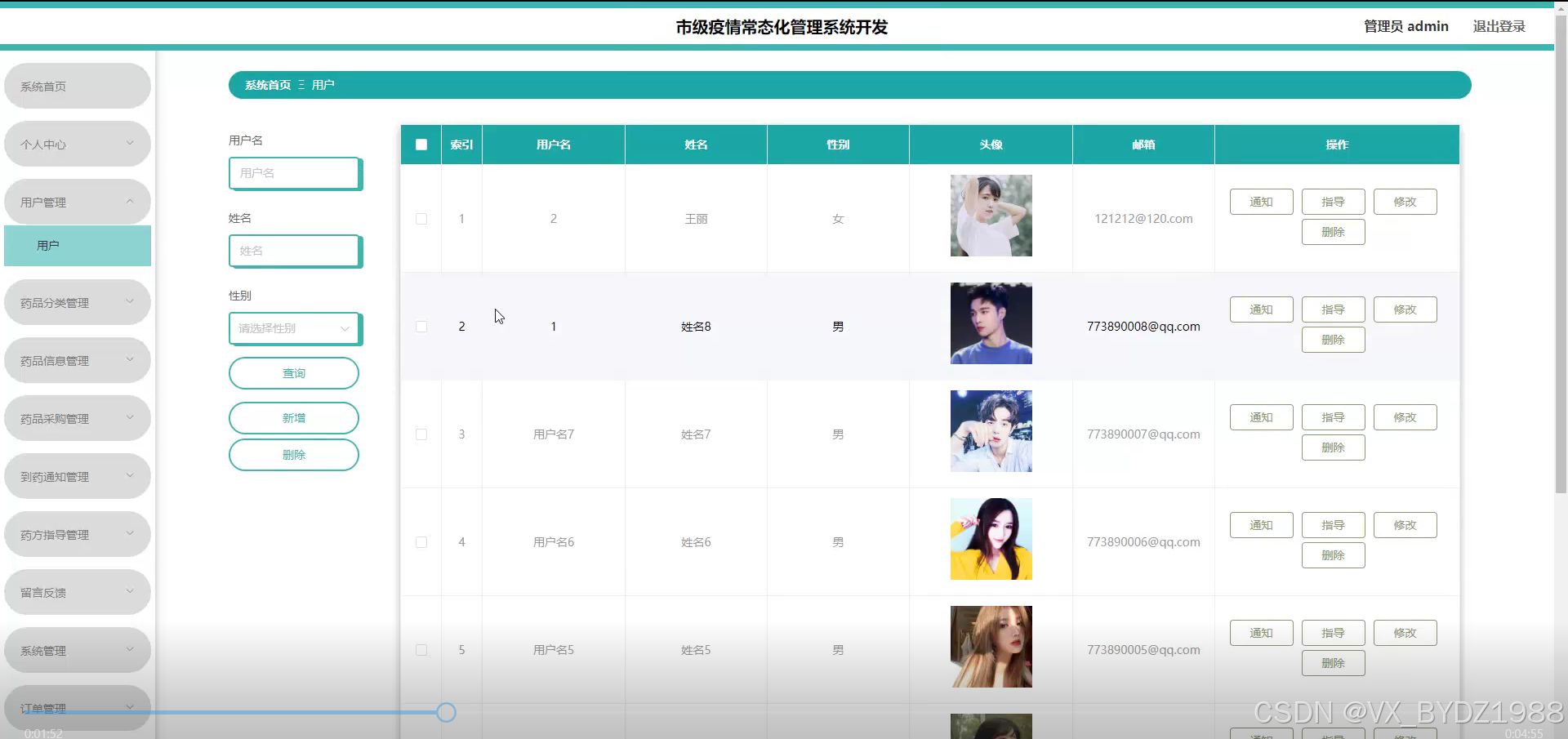Expand the 到药通知管理 menu
This screenshot has height=739, width=1568.
click(78, 476)
